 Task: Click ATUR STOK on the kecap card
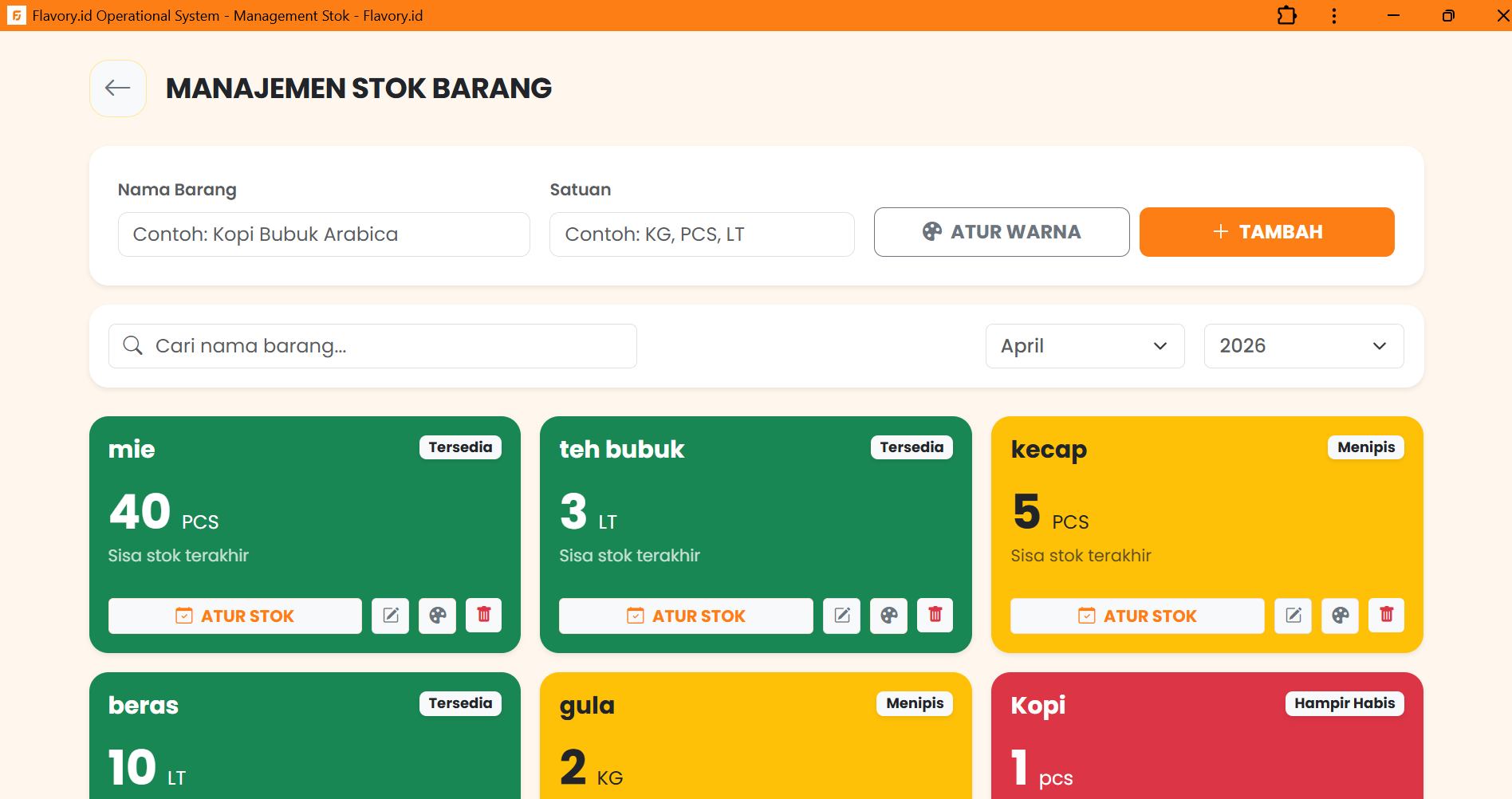click(1136, 615)
